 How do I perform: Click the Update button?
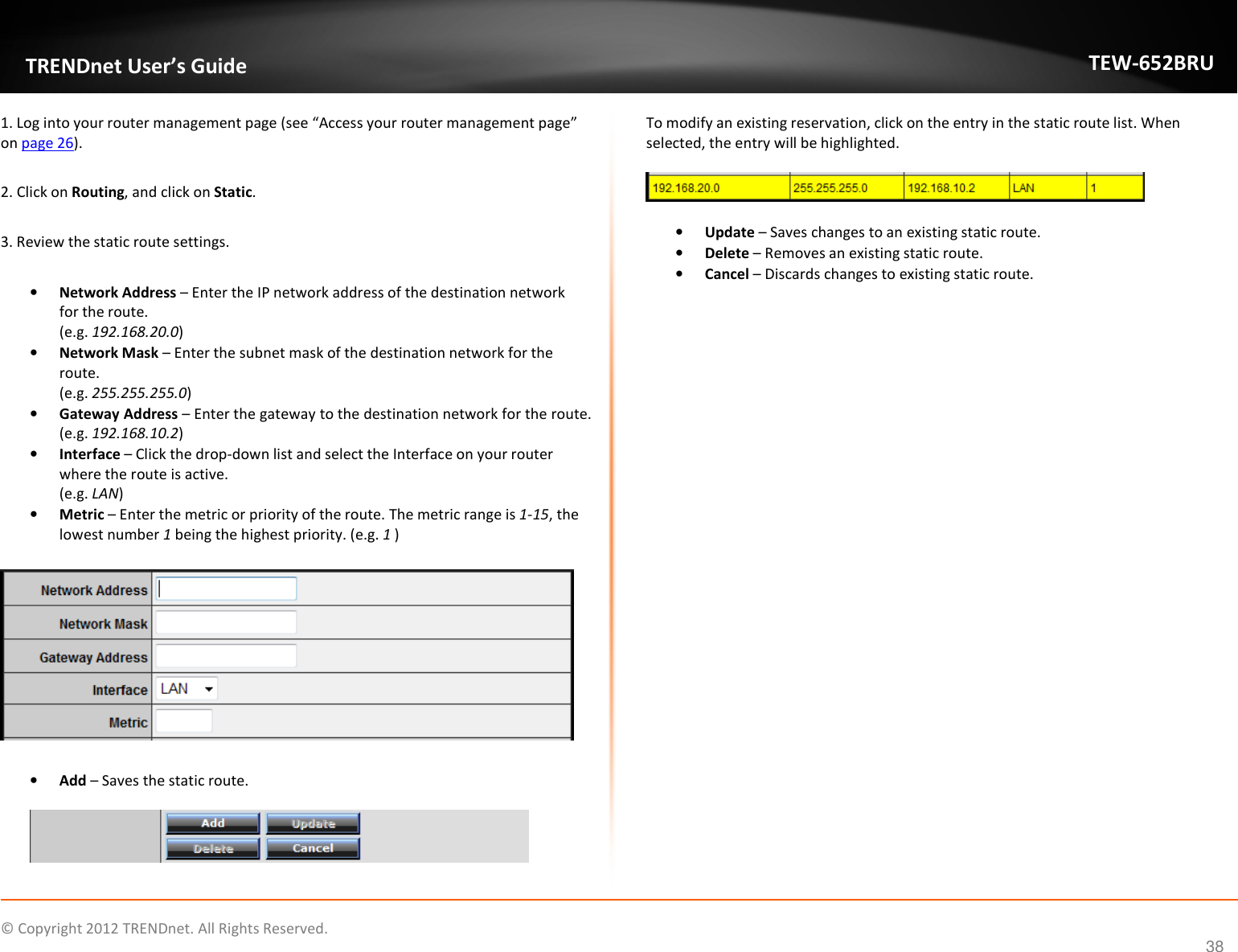pos(314,823)
